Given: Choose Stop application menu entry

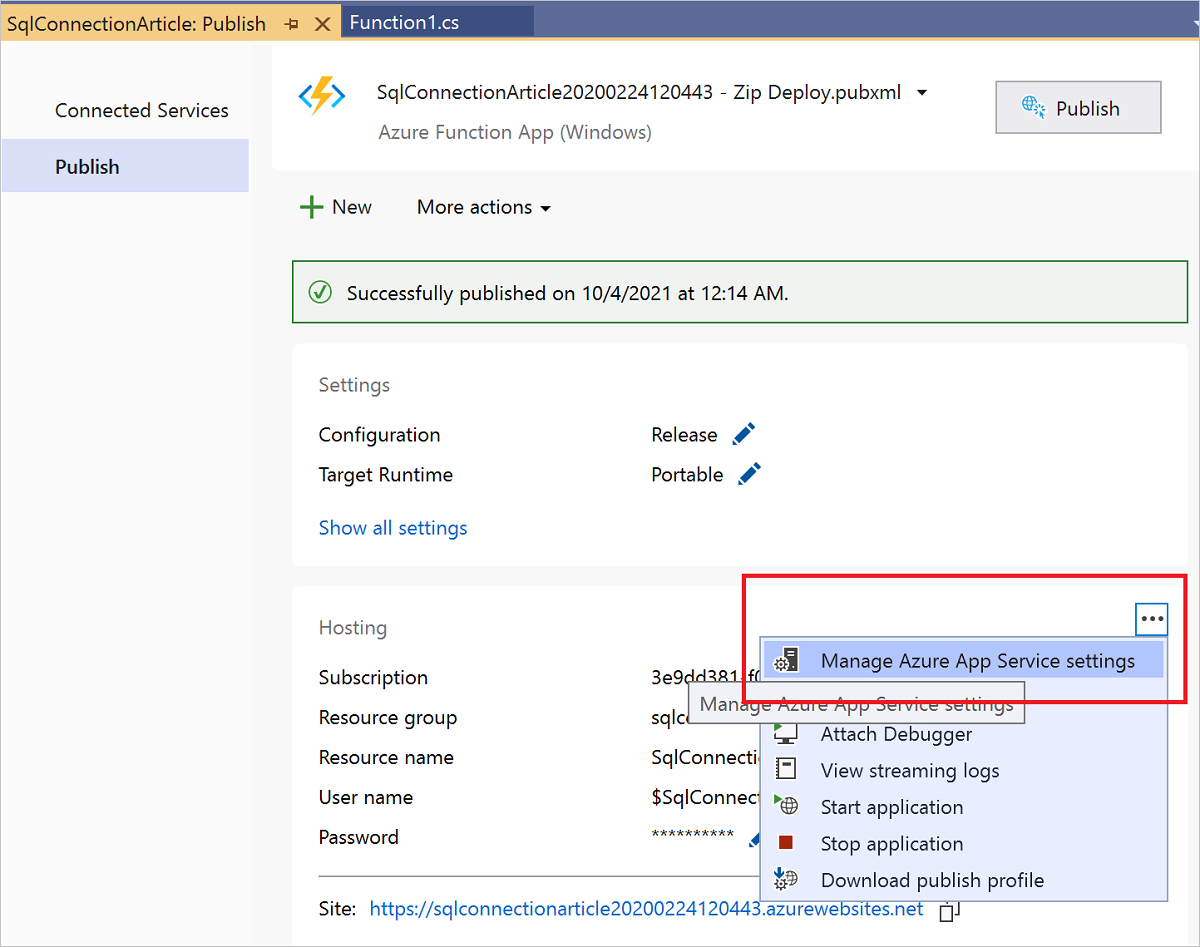Looking at the screenshot, I should tap(891, 844).
